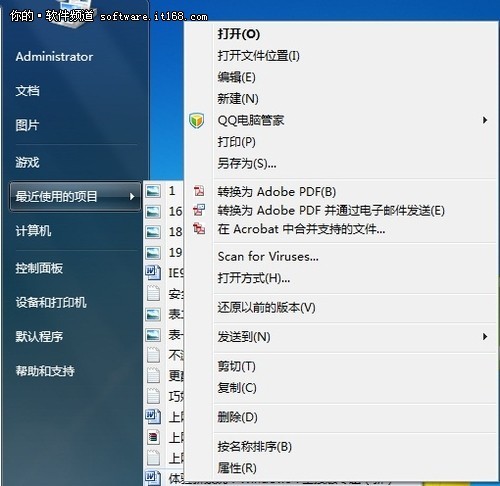Click the 转换为 Adobe PDF icon

point(199,191)
